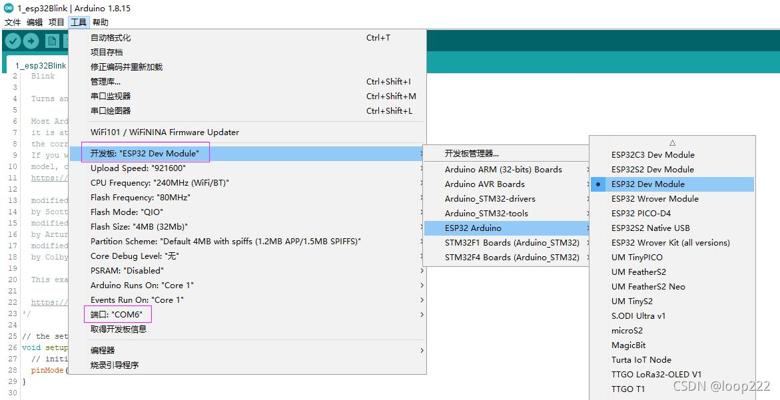780x400 pixels.
Task: Open 串口监视器 menu entry
Action: click(247, 96)
